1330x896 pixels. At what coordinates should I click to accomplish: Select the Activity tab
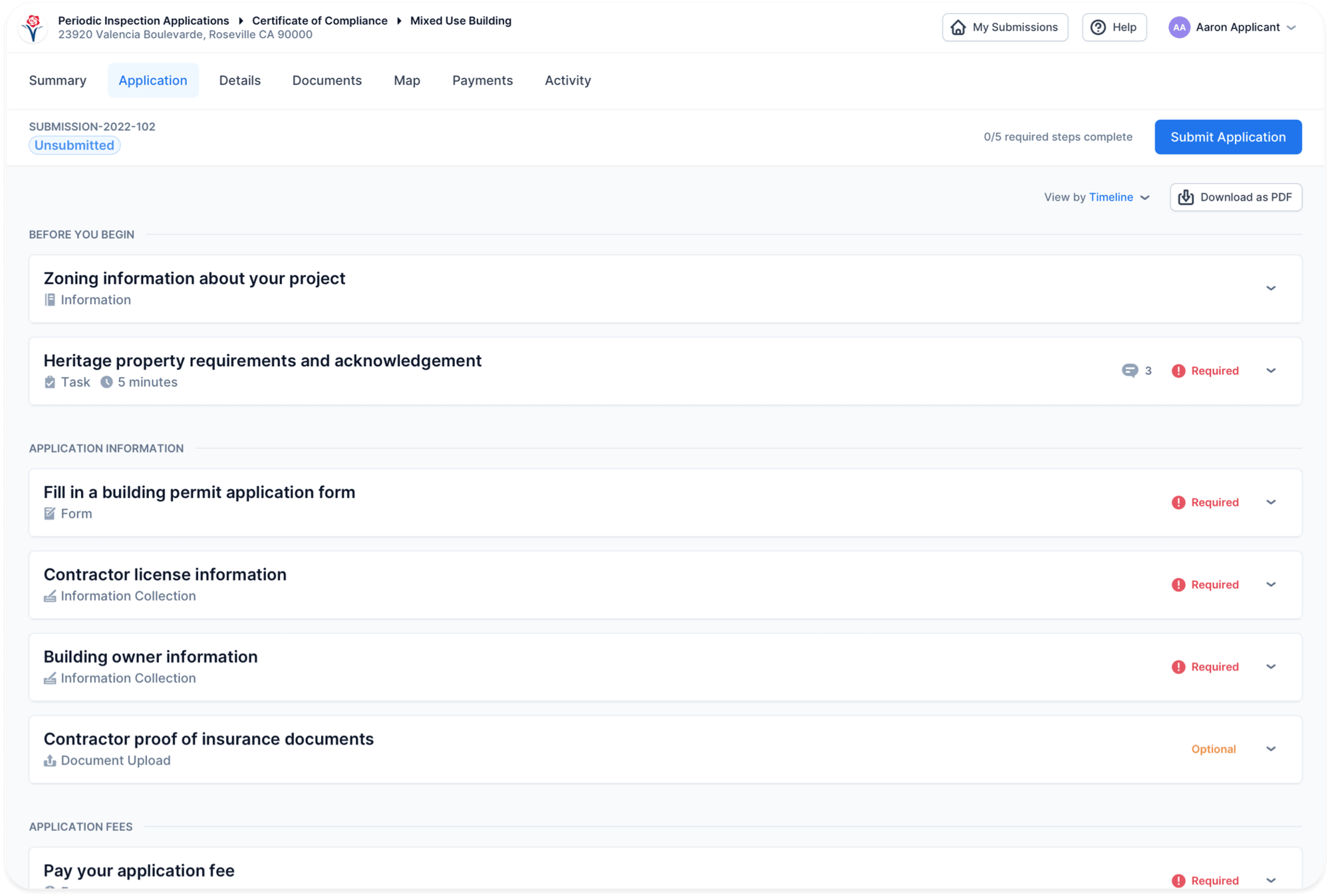tap(567, 80)
